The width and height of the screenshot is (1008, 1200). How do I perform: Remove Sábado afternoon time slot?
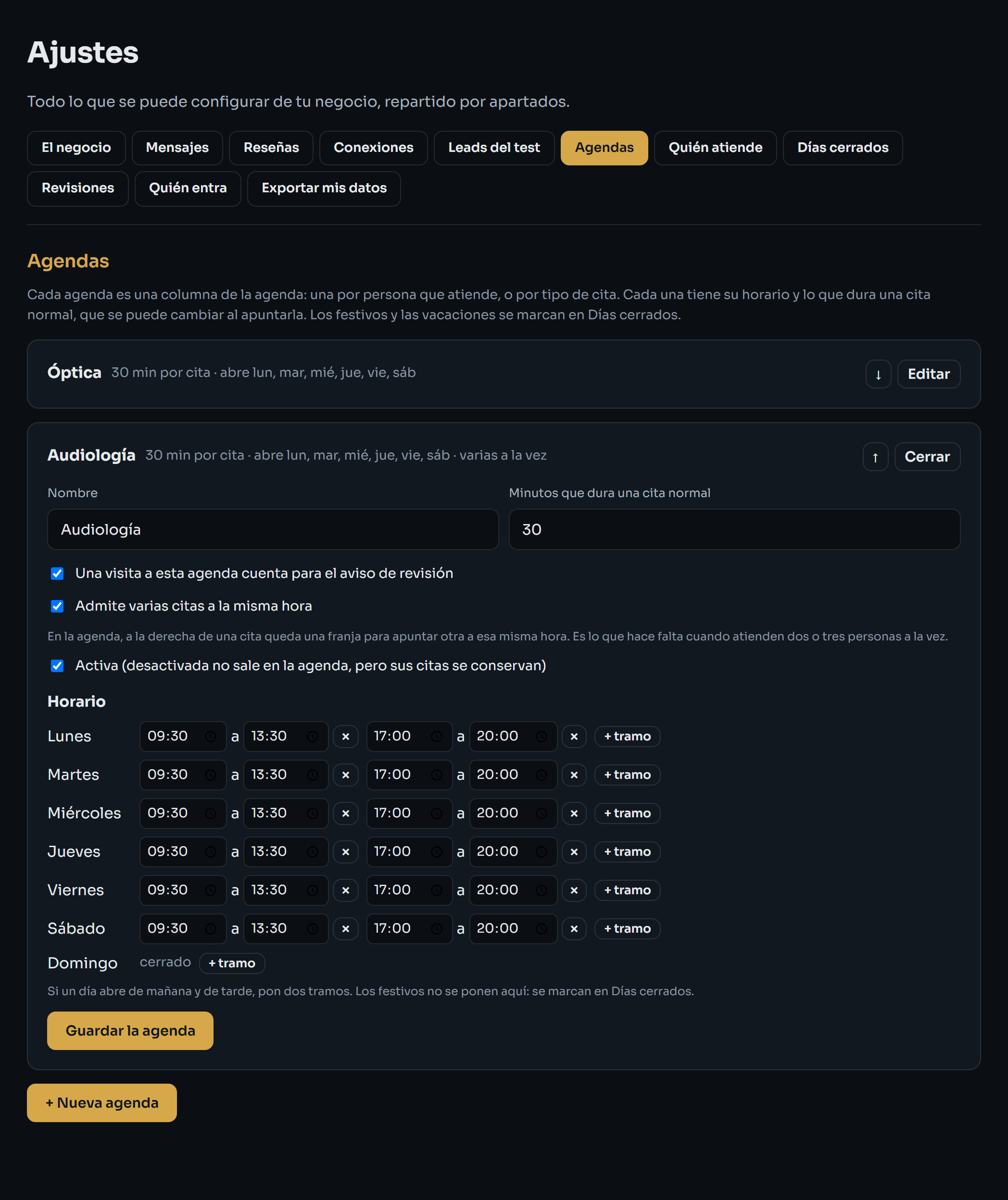[573, 928]
